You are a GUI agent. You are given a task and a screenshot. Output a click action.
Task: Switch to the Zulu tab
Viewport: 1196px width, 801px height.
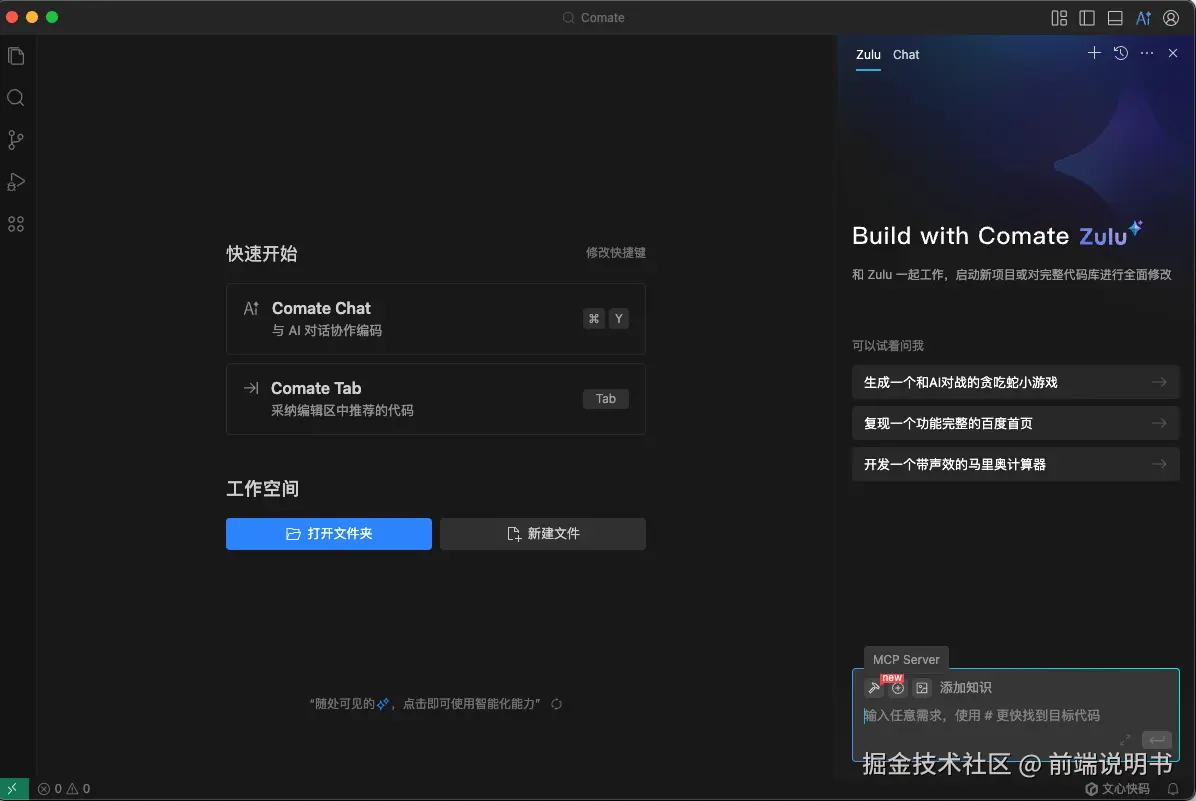(868, 55)
